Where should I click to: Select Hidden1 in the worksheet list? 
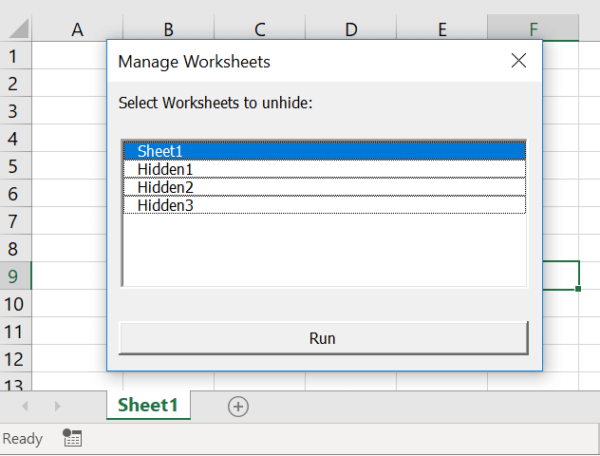324,169
